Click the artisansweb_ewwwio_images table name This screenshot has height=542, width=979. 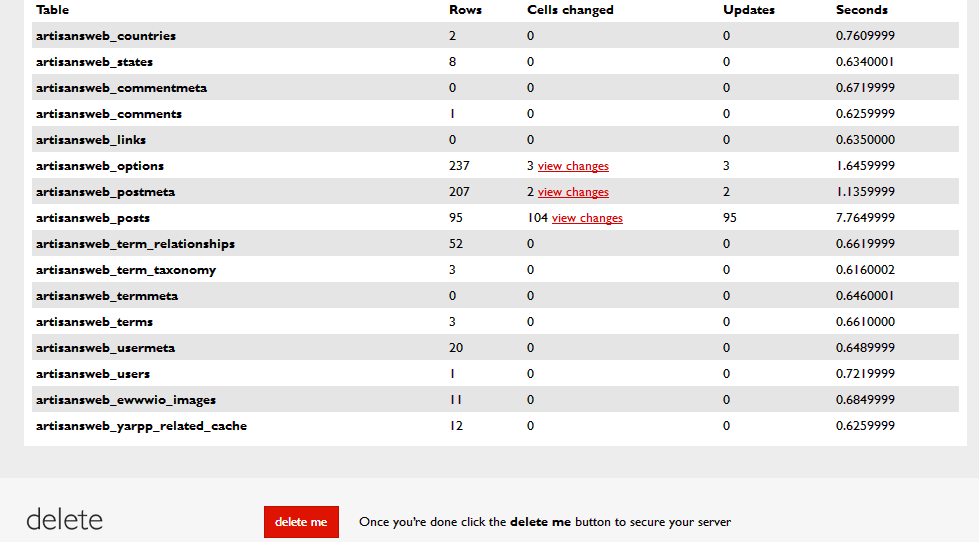126,400
